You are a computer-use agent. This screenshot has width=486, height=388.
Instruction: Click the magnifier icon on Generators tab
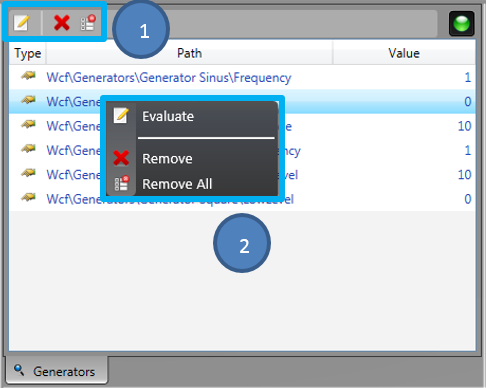pos(19,370)
